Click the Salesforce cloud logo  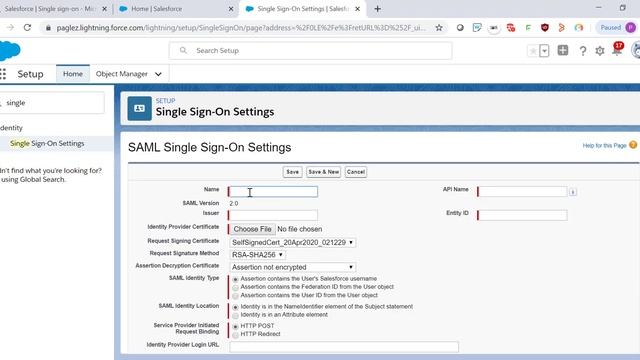tap(10, 51)
